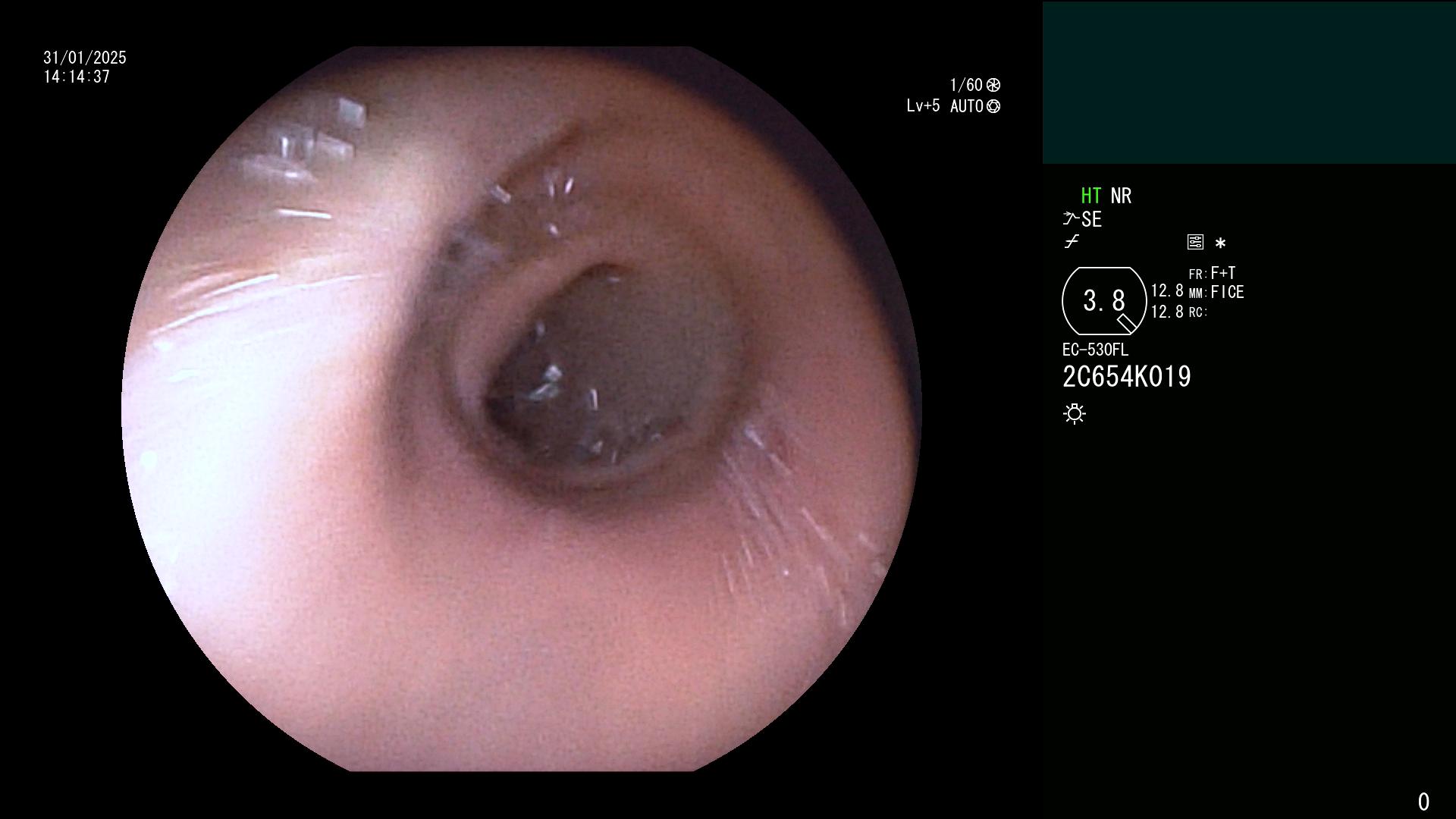Click the lower 12.8 value
Viewport: 1456px width, 819px height.
[1167, 312]
